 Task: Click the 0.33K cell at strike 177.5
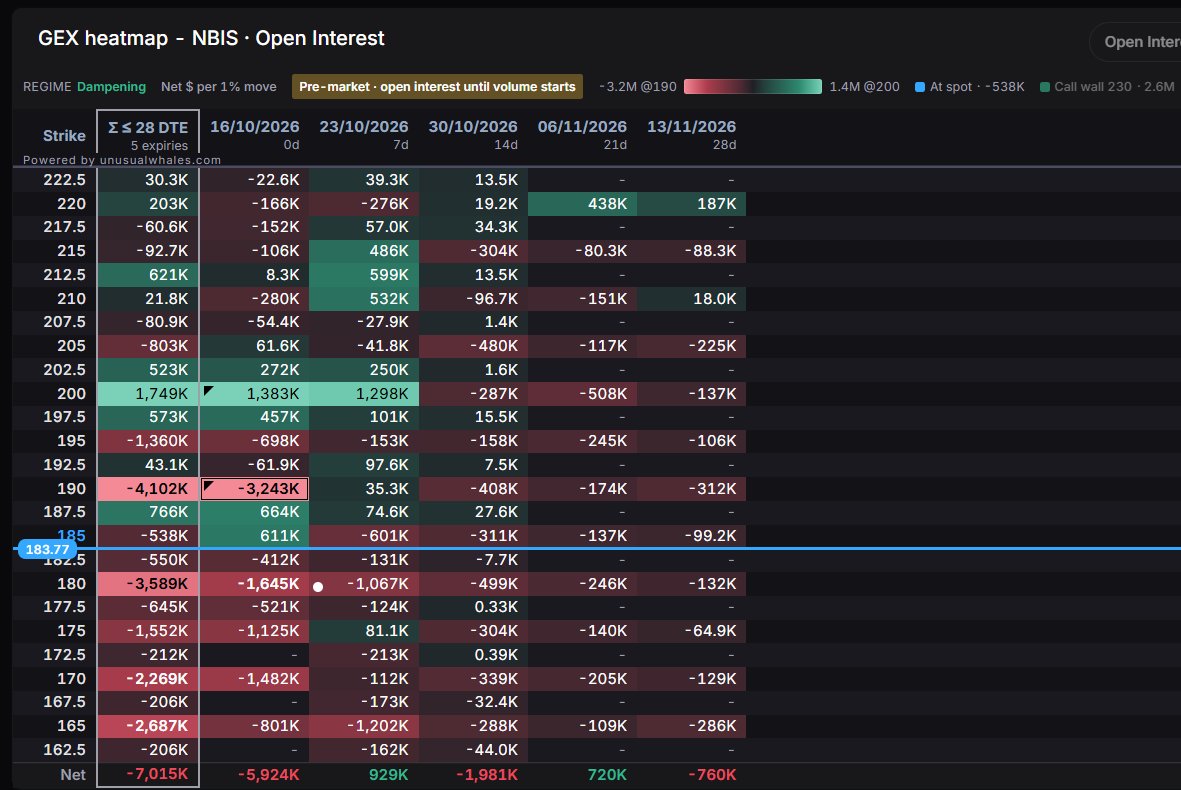pyautogui.click(x=473, y=607)
